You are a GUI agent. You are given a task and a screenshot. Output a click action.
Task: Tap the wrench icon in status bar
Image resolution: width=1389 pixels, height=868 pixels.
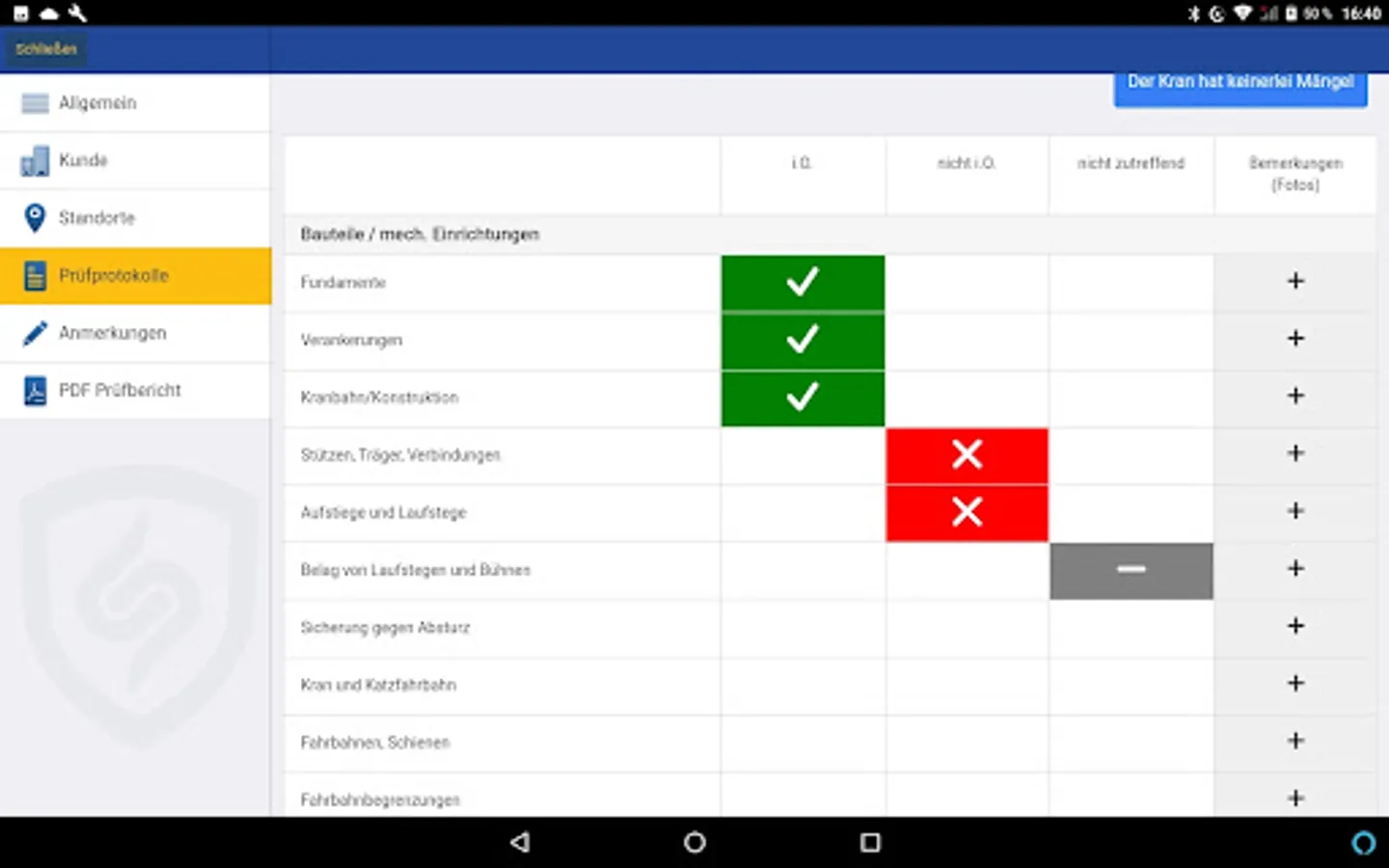(x=78, y=14)
